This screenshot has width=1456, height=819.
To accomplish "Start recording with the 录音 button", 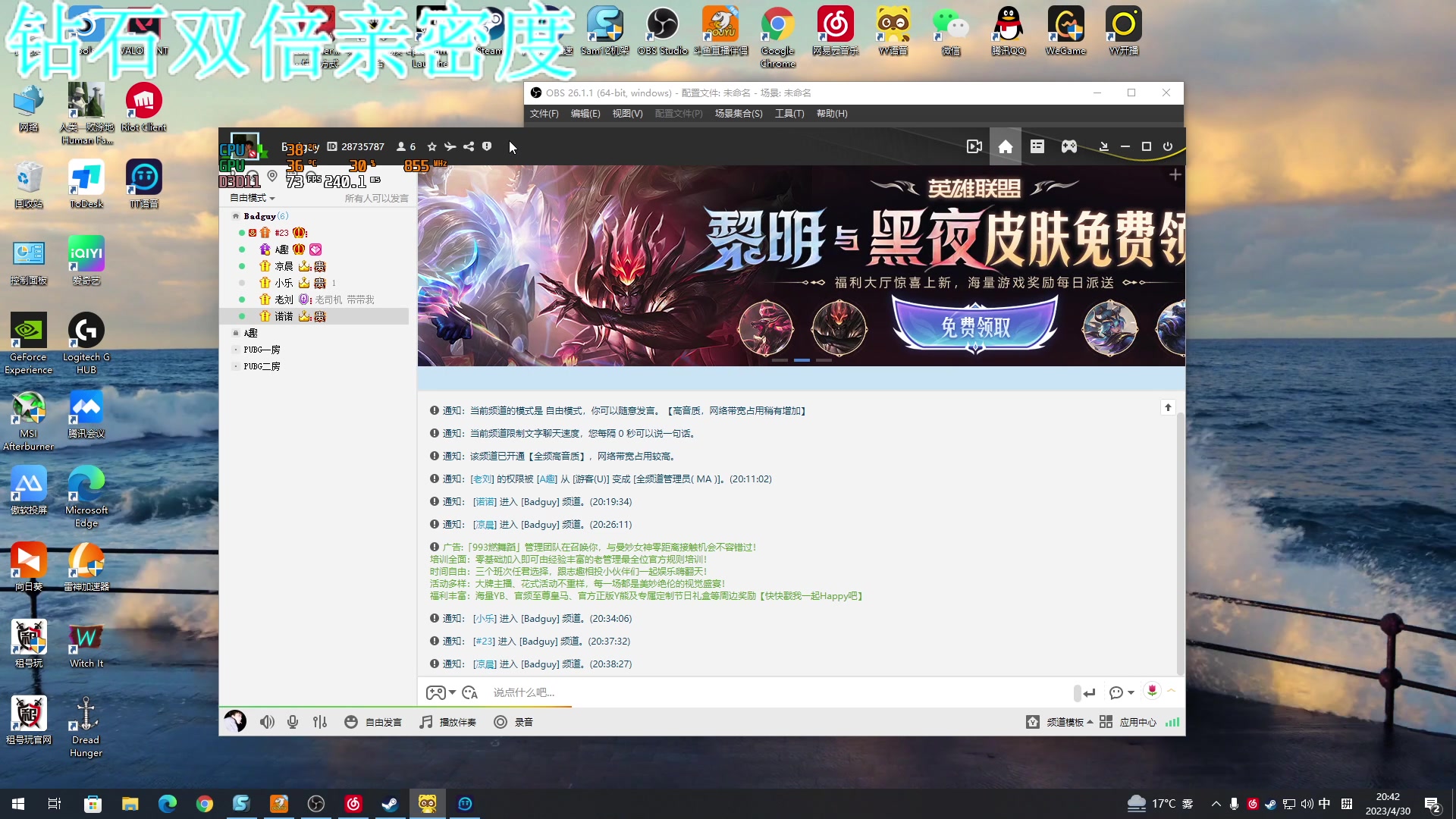I will 513,722.
